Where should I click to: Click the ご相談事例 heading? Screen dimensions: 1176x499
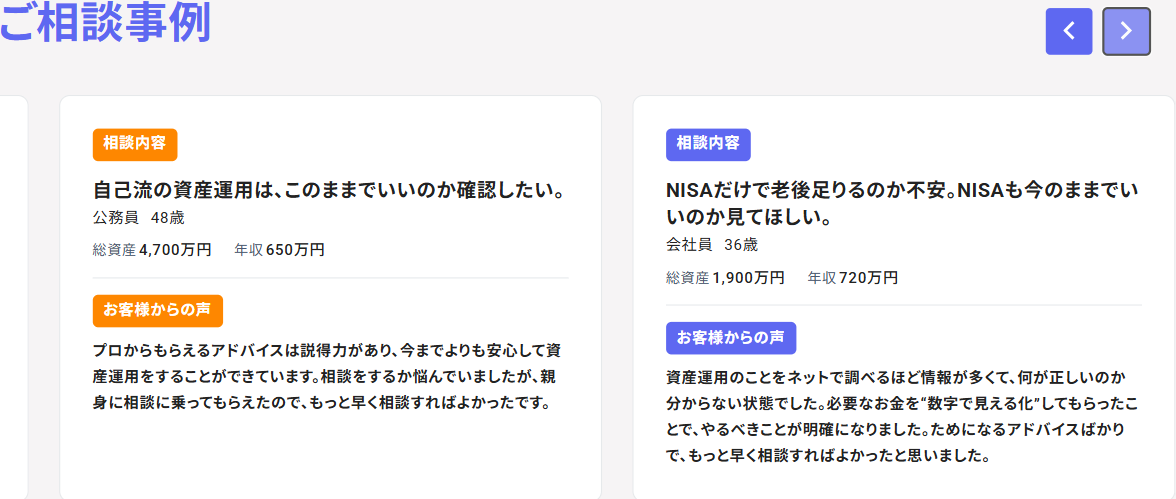click(x=105, y=24)
